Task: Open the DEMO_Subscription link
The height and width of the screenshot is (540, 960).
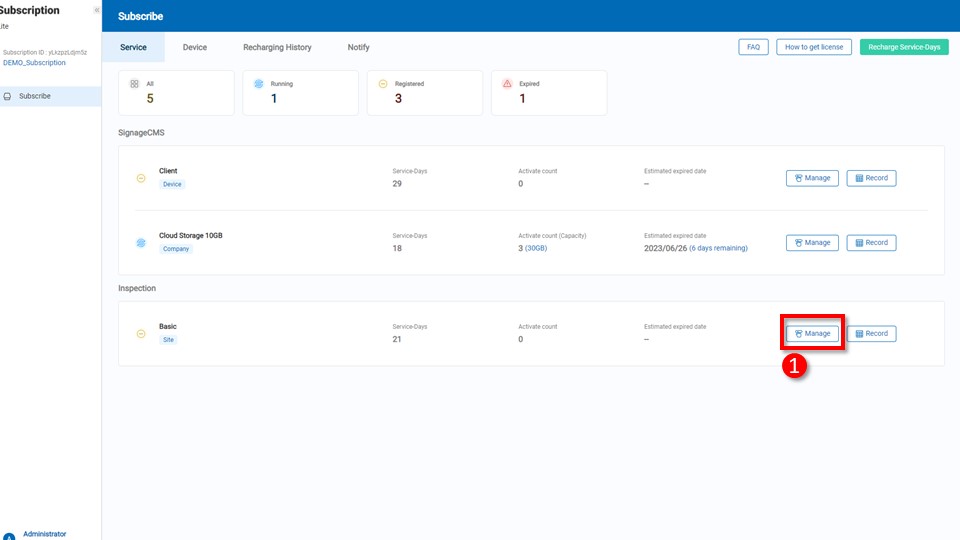Action: (x=34, y=63)
